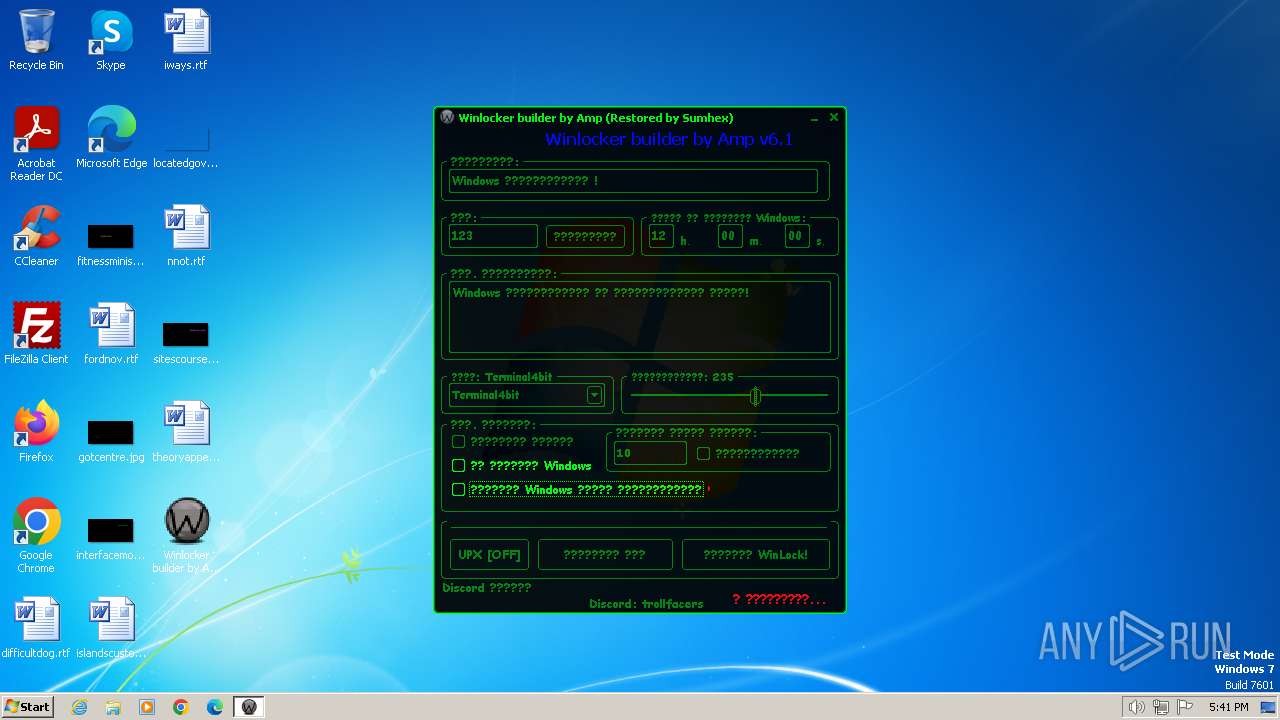The image size is (1280, 720).
Task: Open the volume tray icon
Action: [x=1136, y=707]
